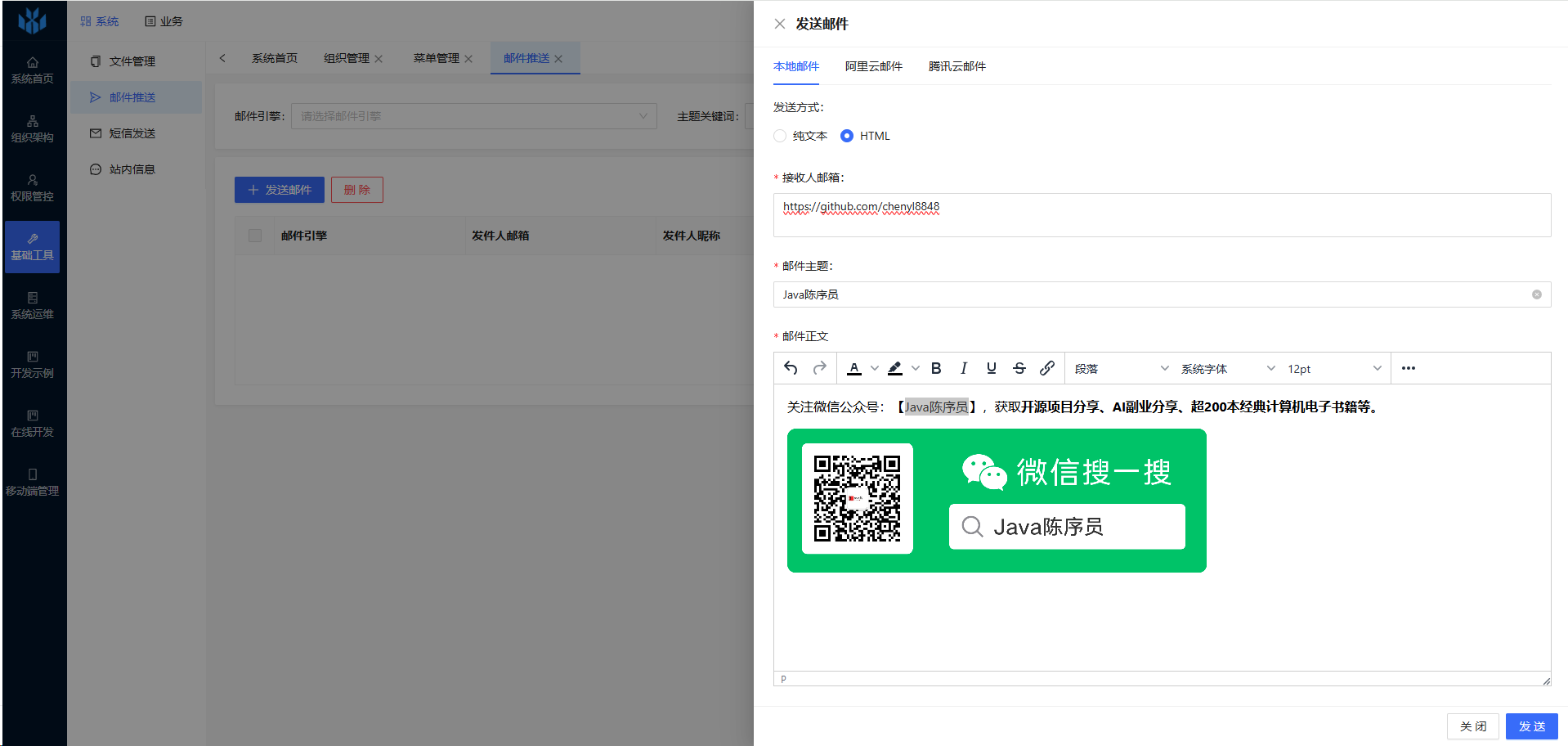Click the undo icon in editor toolbar
This screenshot has height=746, width=1568.
tap(791, 368)
